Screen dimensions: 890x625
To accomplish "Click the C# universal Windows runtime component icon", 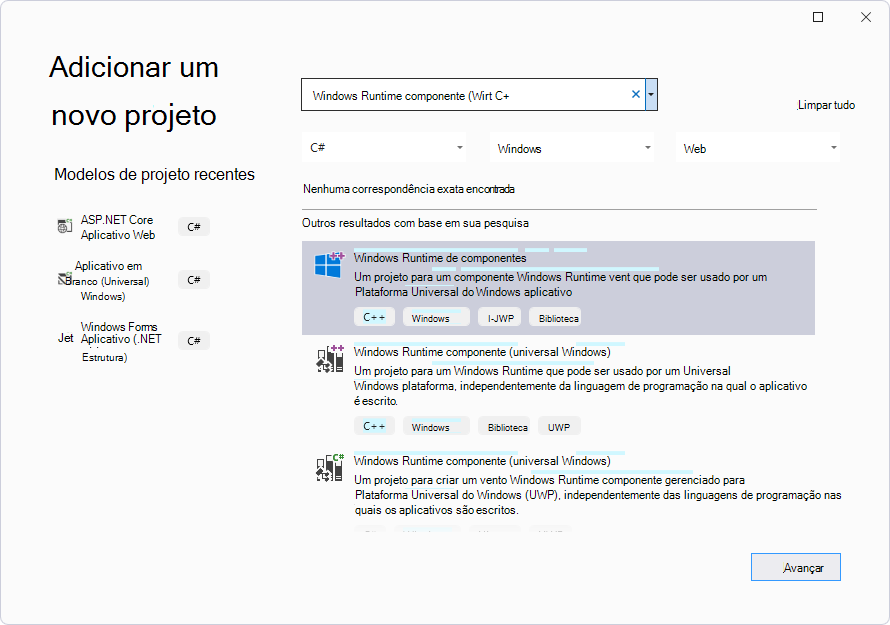I will click(330, 468).
